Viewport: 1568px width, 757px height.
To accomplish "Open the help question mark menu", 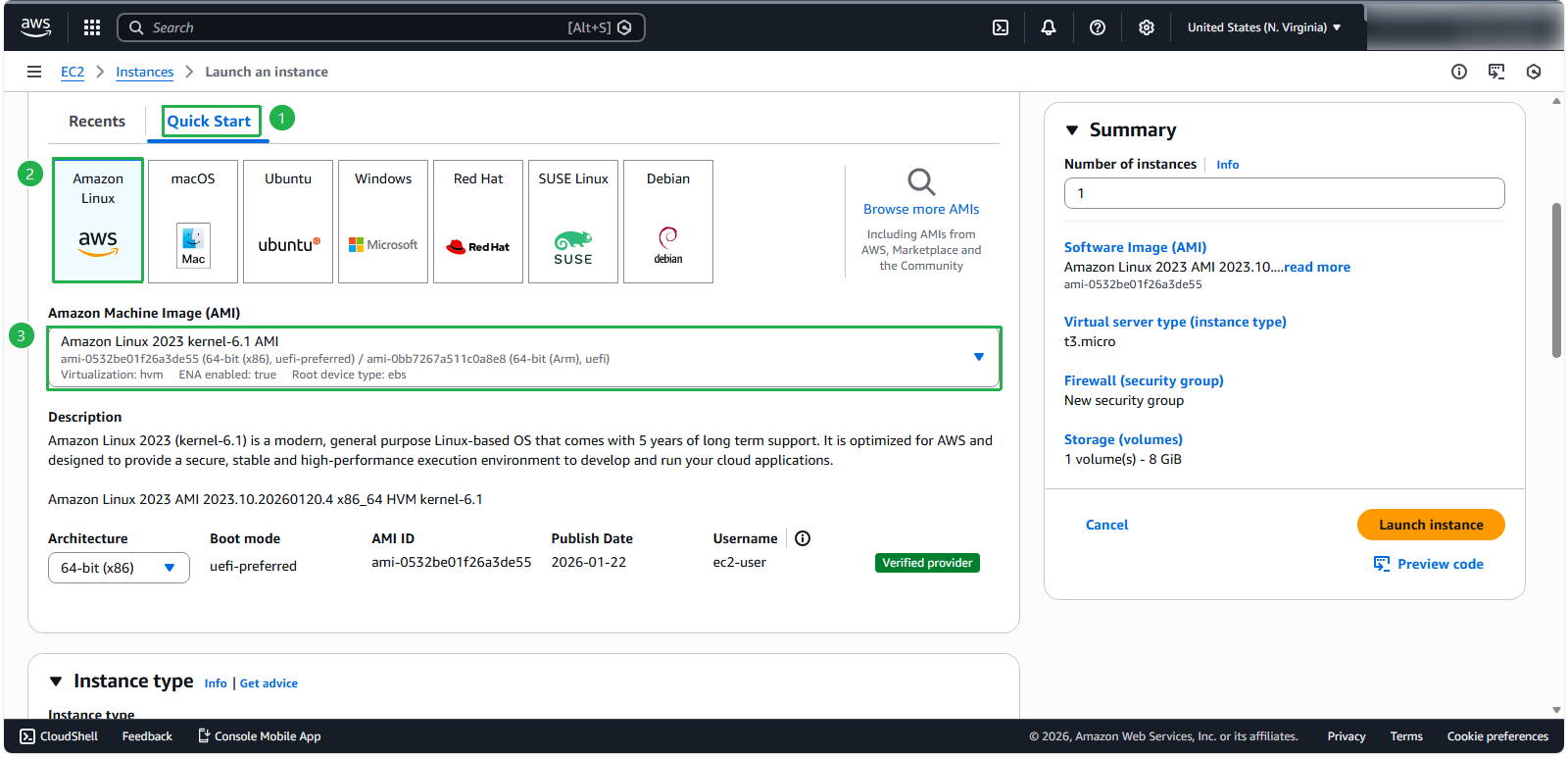I will [1098, 27].
